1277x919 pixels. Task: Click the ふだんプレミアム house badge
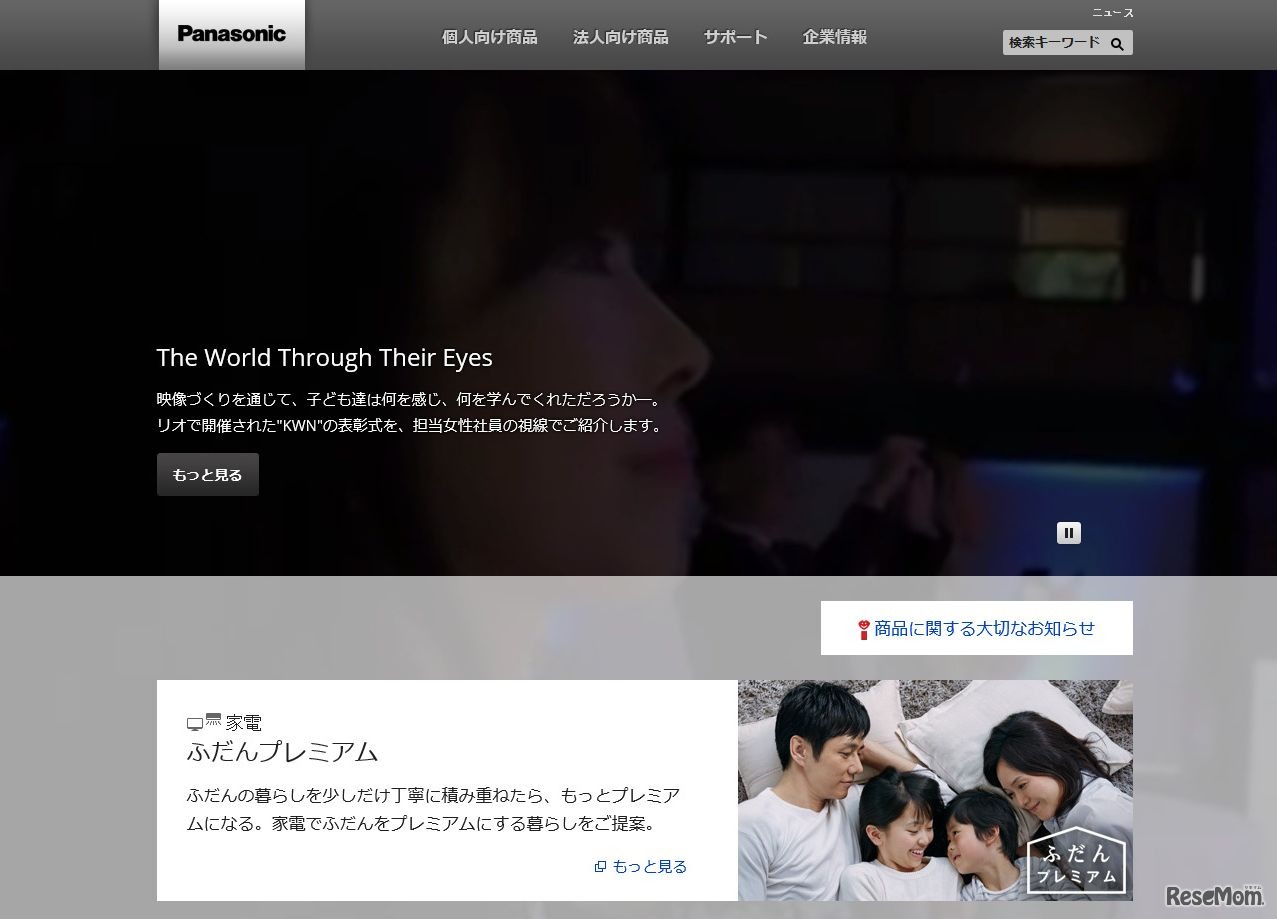click(x=1076, y=861)
